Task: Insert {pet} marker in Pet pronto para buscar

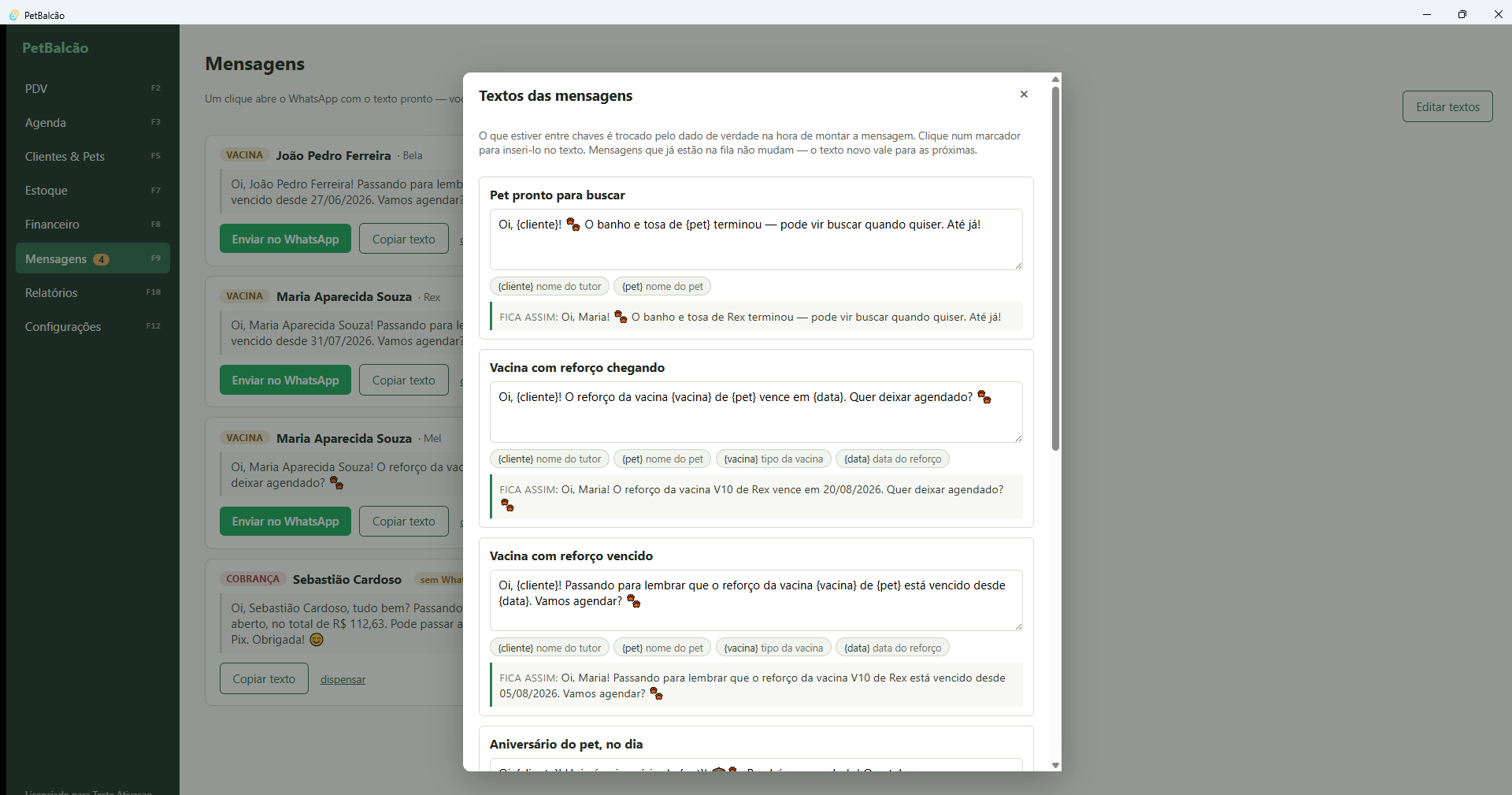Action: (x=662, y=287)
